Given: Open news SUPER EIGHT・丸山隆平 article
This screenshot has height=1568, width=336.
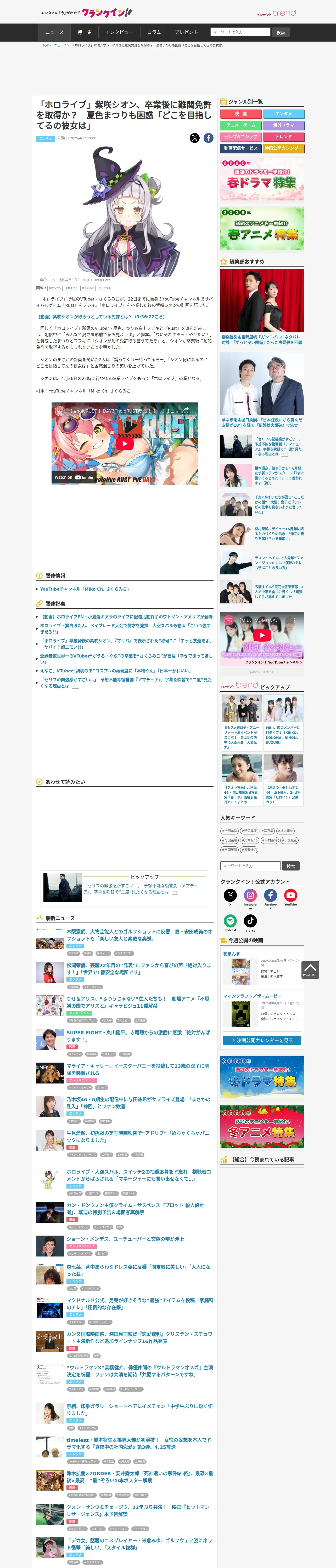Looking at the screenshot, I should point(138,1036).
